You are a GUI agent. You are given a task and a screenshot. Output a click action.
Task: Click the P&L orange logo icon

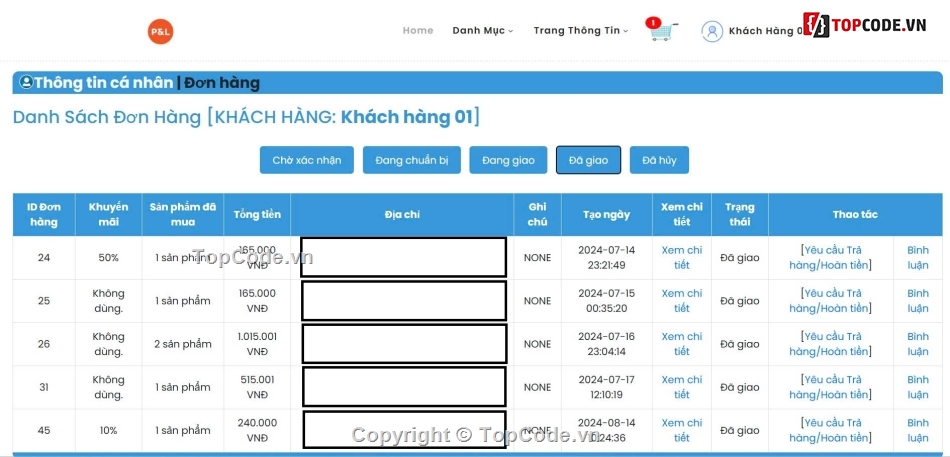pos(161,32)
